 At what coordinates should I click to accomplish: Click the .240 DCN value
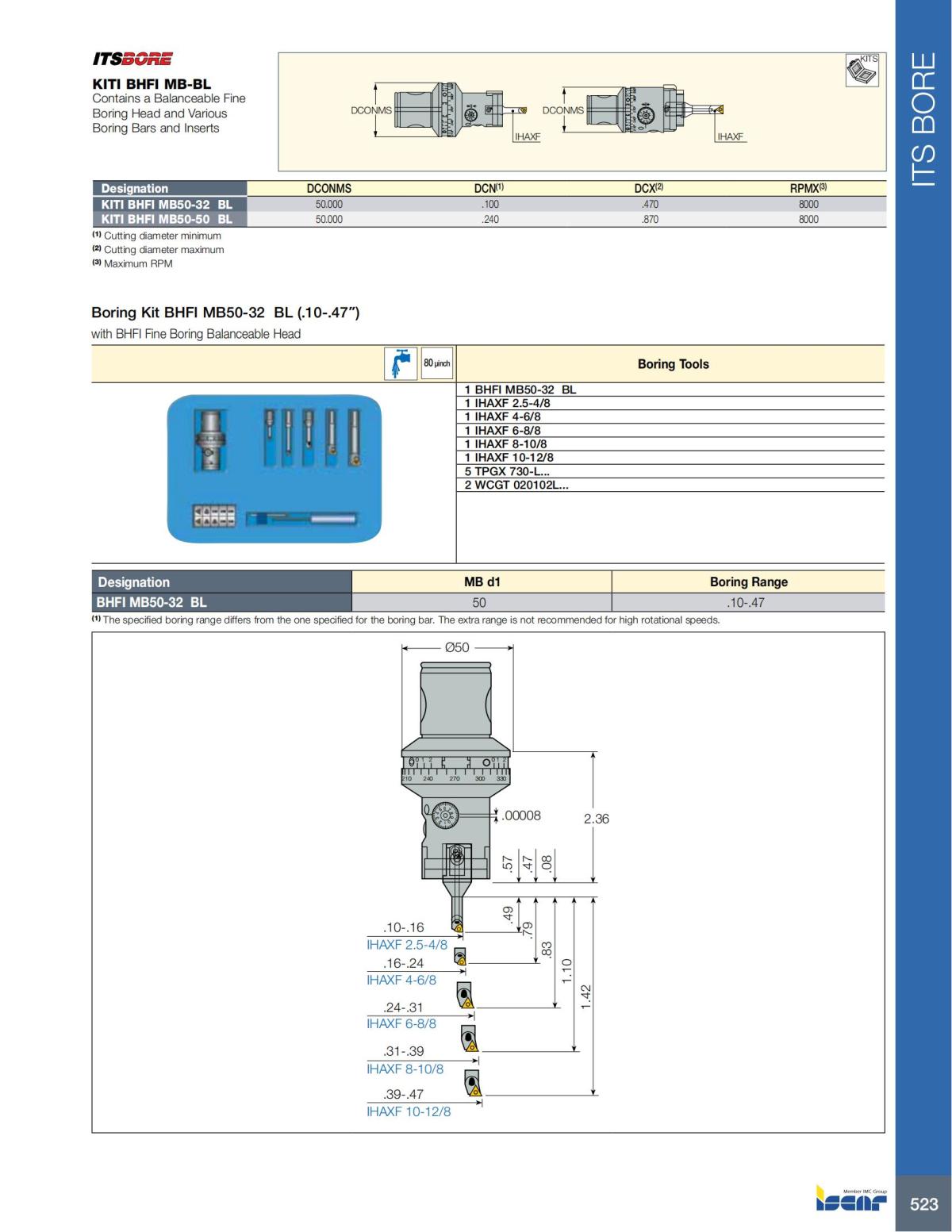coord(490,219)
